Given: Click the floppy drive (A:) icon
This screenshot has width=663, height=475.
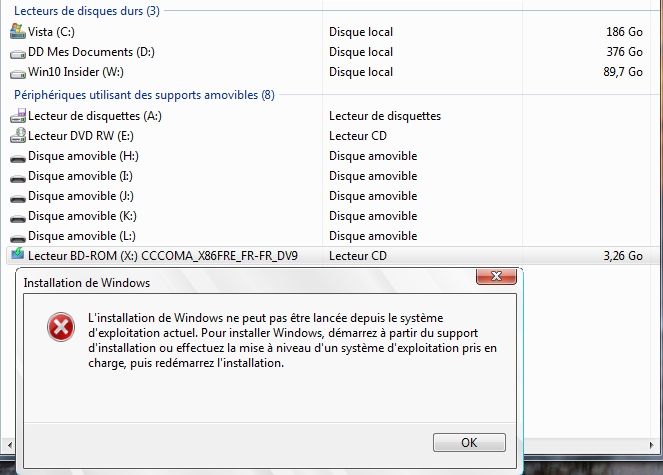Looking at the screenshot, I should (x=18, y=116).
